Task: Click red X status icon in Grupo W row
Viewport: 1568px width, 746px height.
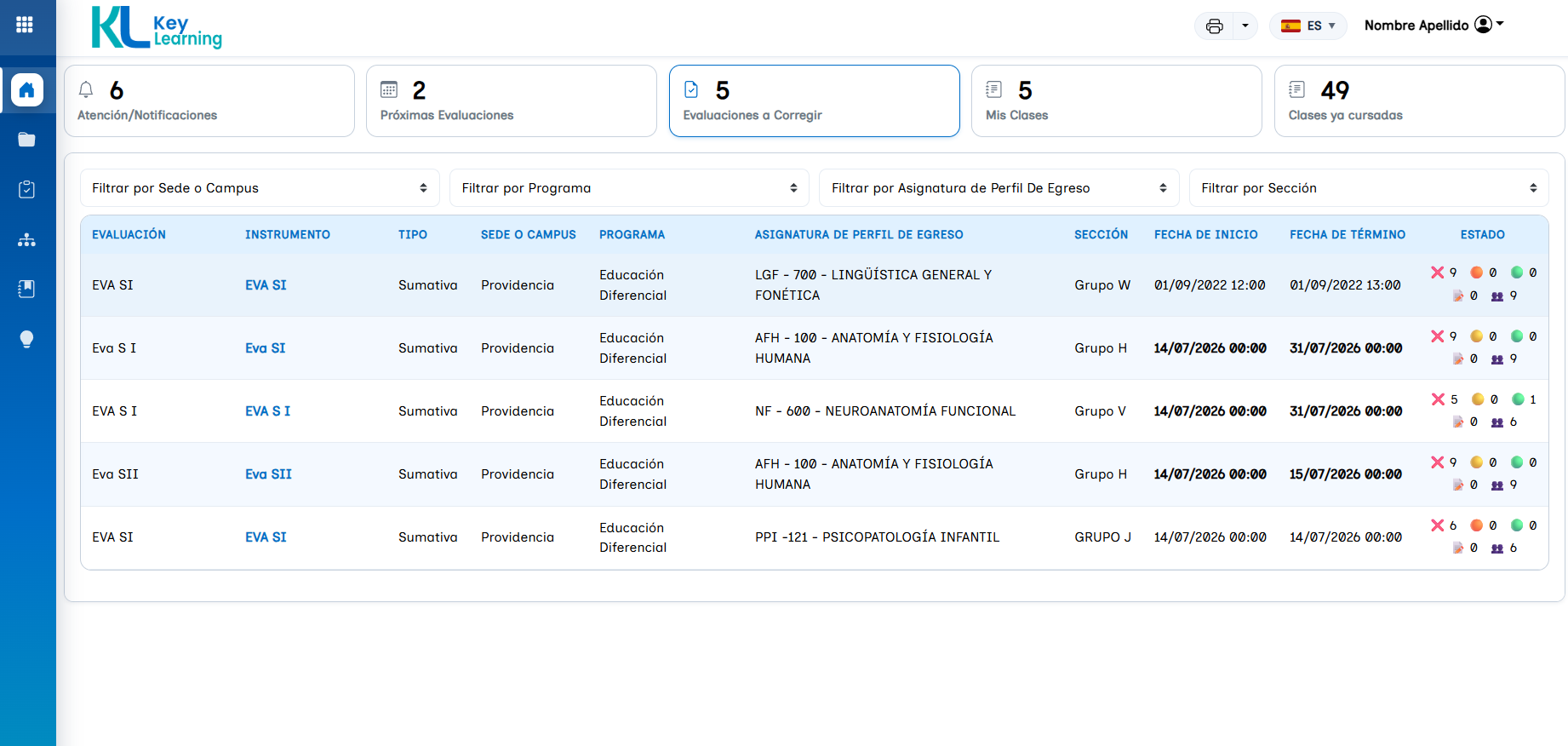Action: (1437, 273)
